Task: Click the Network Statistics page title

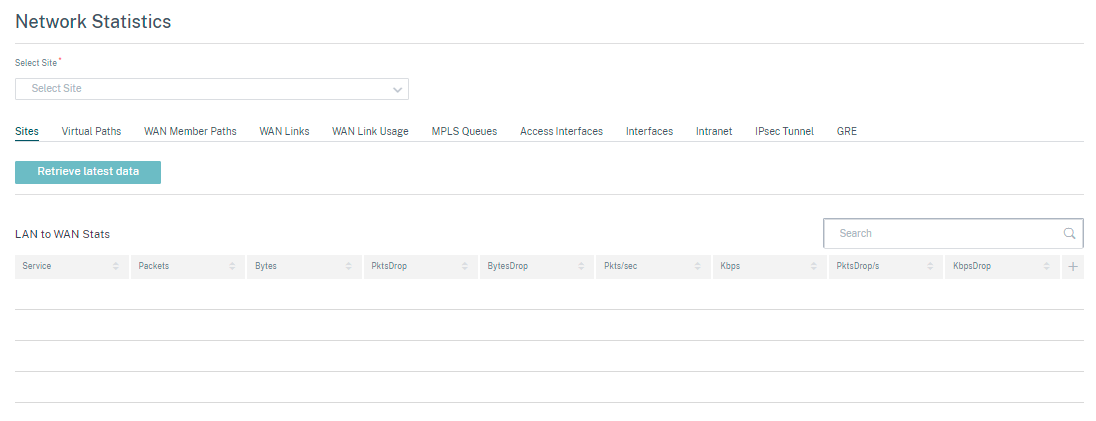Action: pyautogui.click(x=93, y=22)
